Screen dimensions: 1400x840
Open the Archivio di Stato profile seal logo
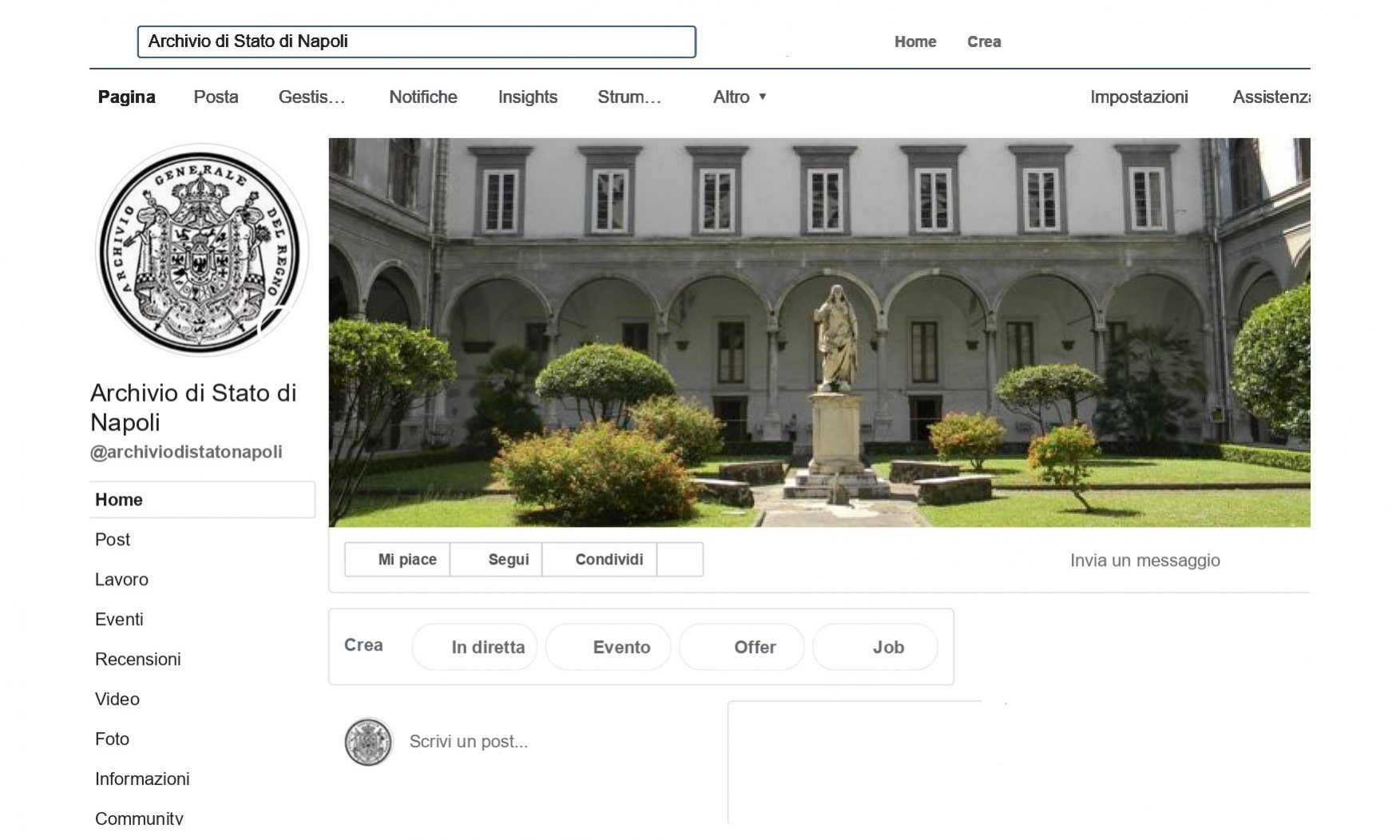click(202, 248)
